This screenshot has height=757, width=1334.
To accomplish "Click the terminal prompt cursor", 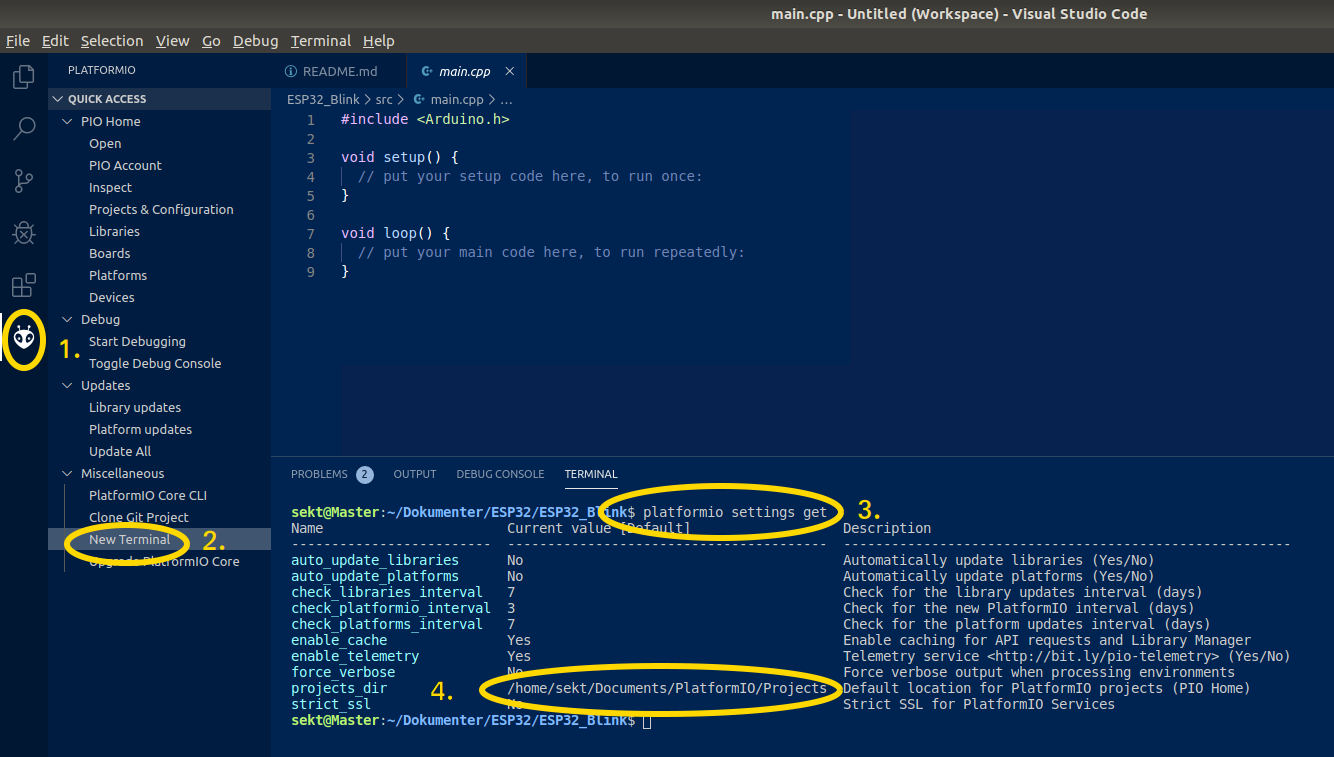I will pos(647,720).
